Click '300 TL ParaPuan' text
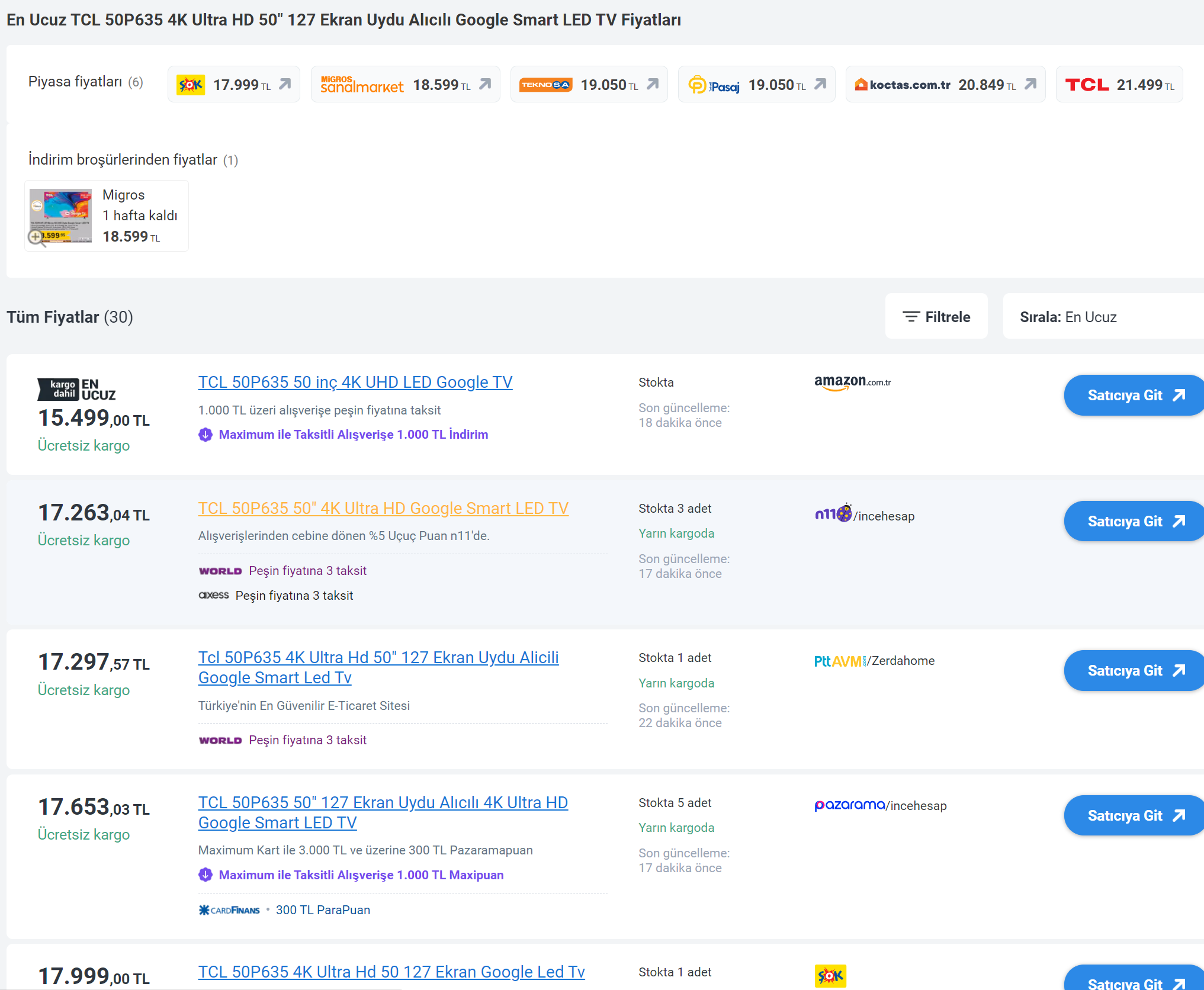Image resolution: width=1204 pixels, height=990 pixels. coord(323,910)
